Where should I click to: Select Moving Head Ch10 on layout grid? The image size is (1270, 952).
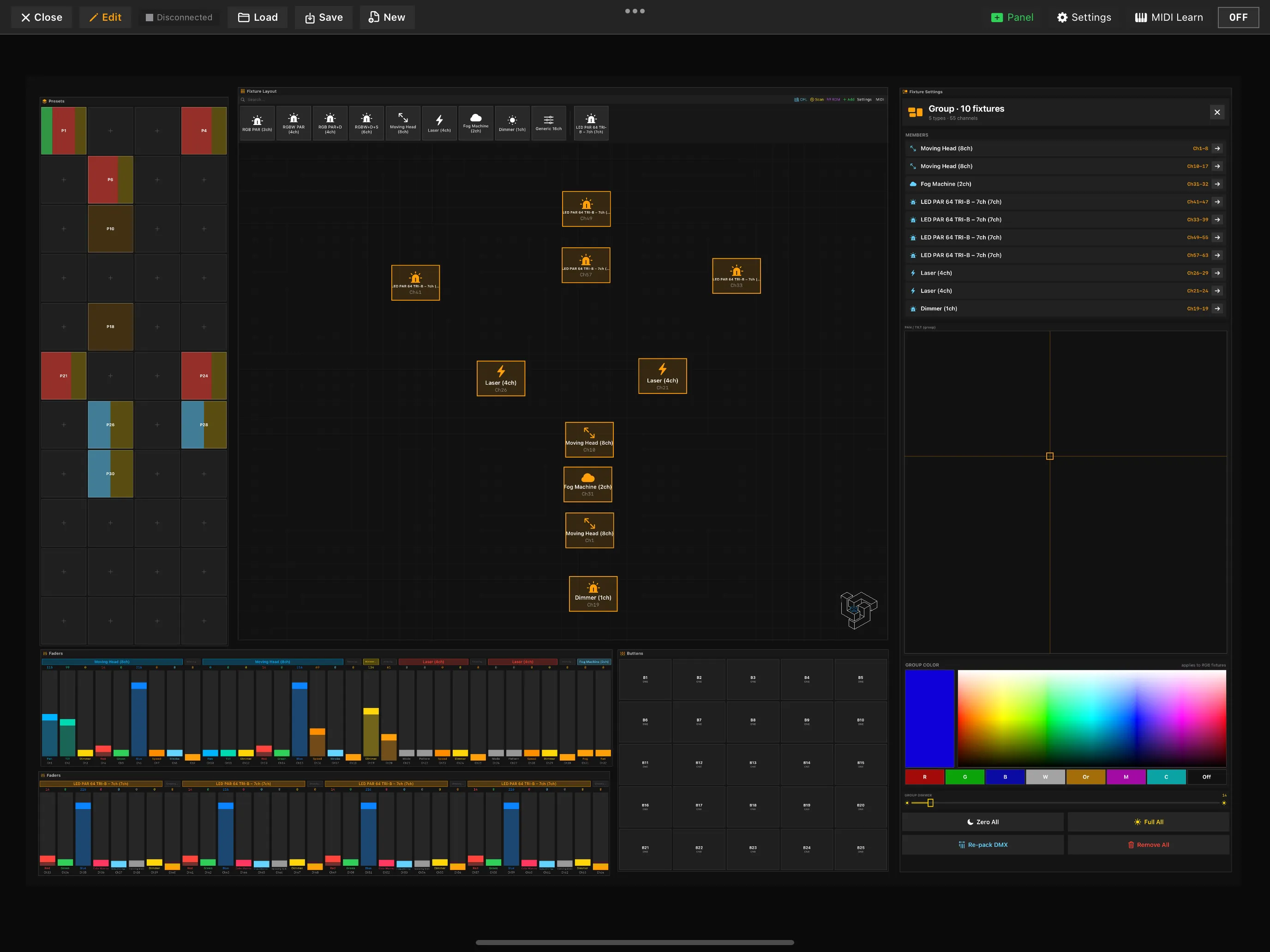[589, 440]
